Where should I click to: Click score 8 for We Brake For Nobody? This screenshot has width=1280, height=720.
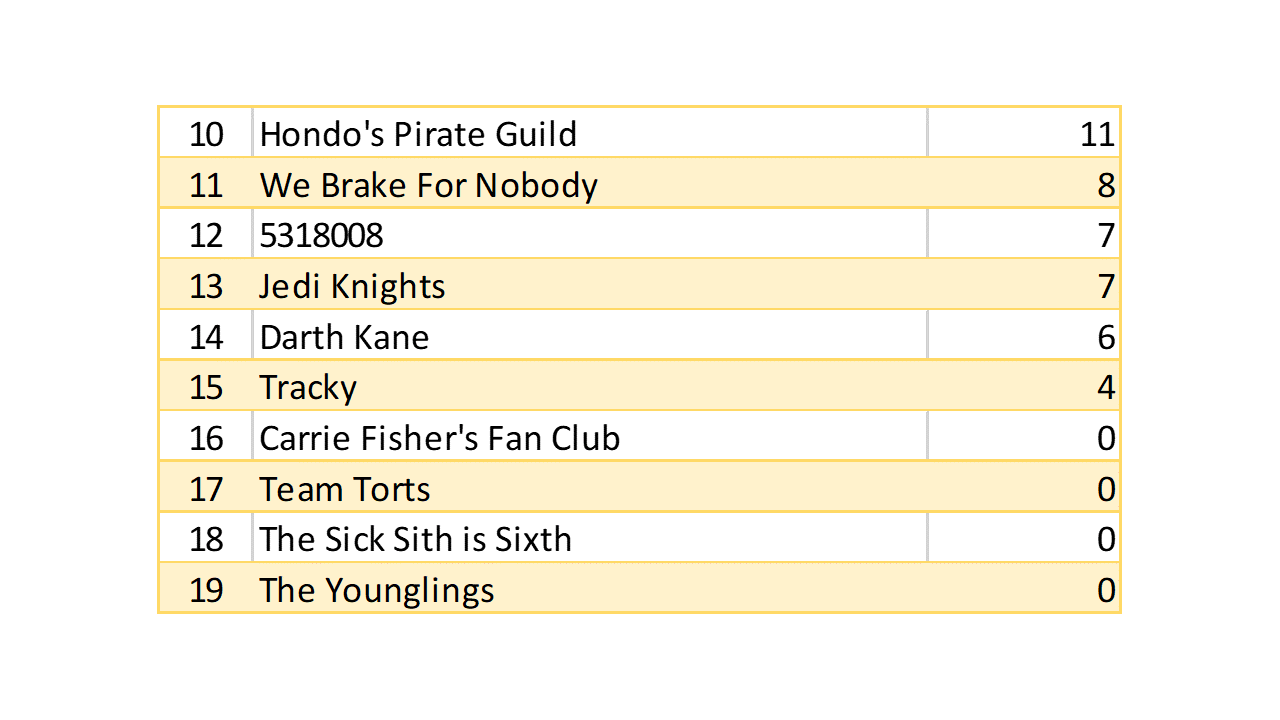click(1105, 185)
